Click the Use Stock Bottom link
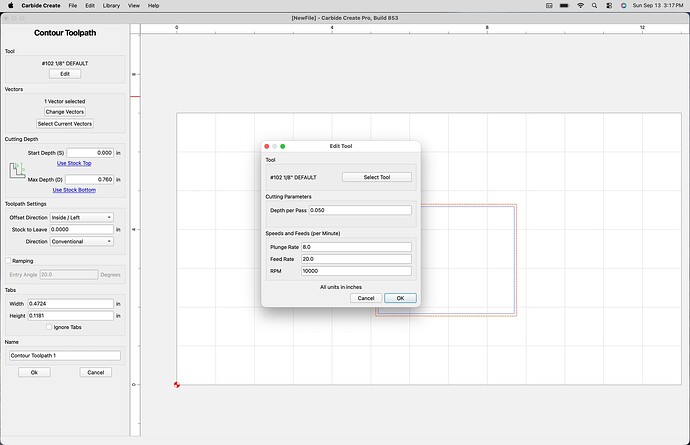This screenshot has height=445, width=690. click(74, 190)
